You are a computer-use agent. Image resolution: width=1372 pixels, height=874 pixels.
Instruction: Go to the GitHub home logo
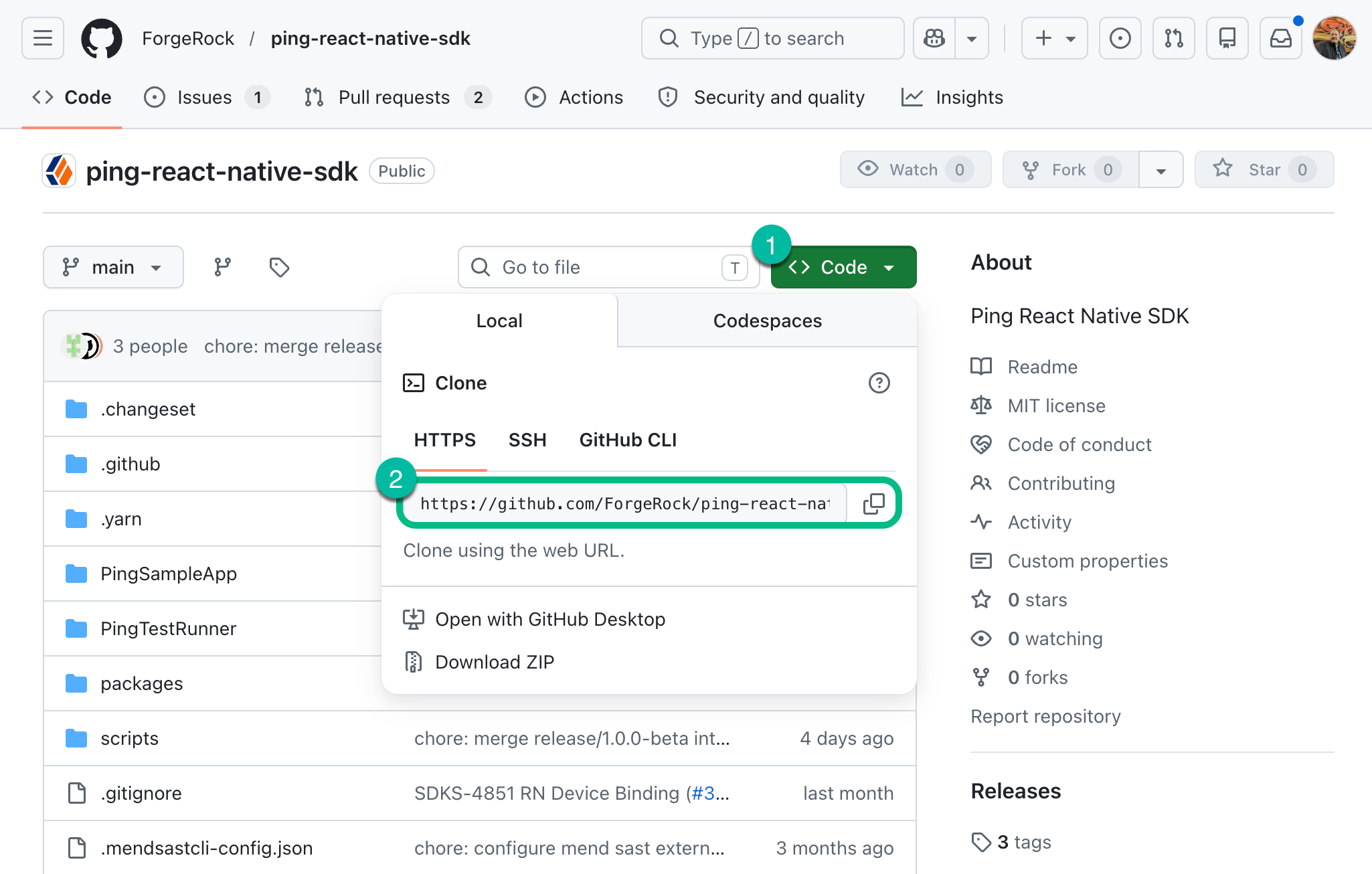[102, 38]
